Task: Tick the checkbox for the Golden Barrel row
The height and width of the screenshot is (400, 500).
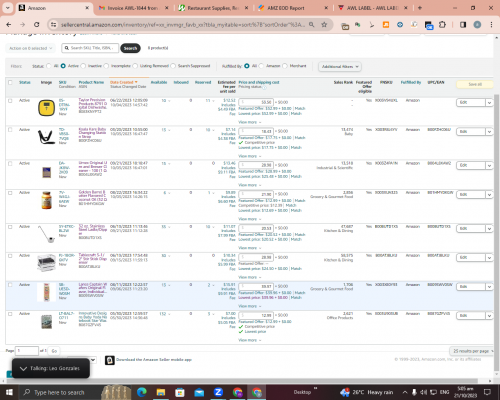Action: pyautogui.click(x=10, y=193)
